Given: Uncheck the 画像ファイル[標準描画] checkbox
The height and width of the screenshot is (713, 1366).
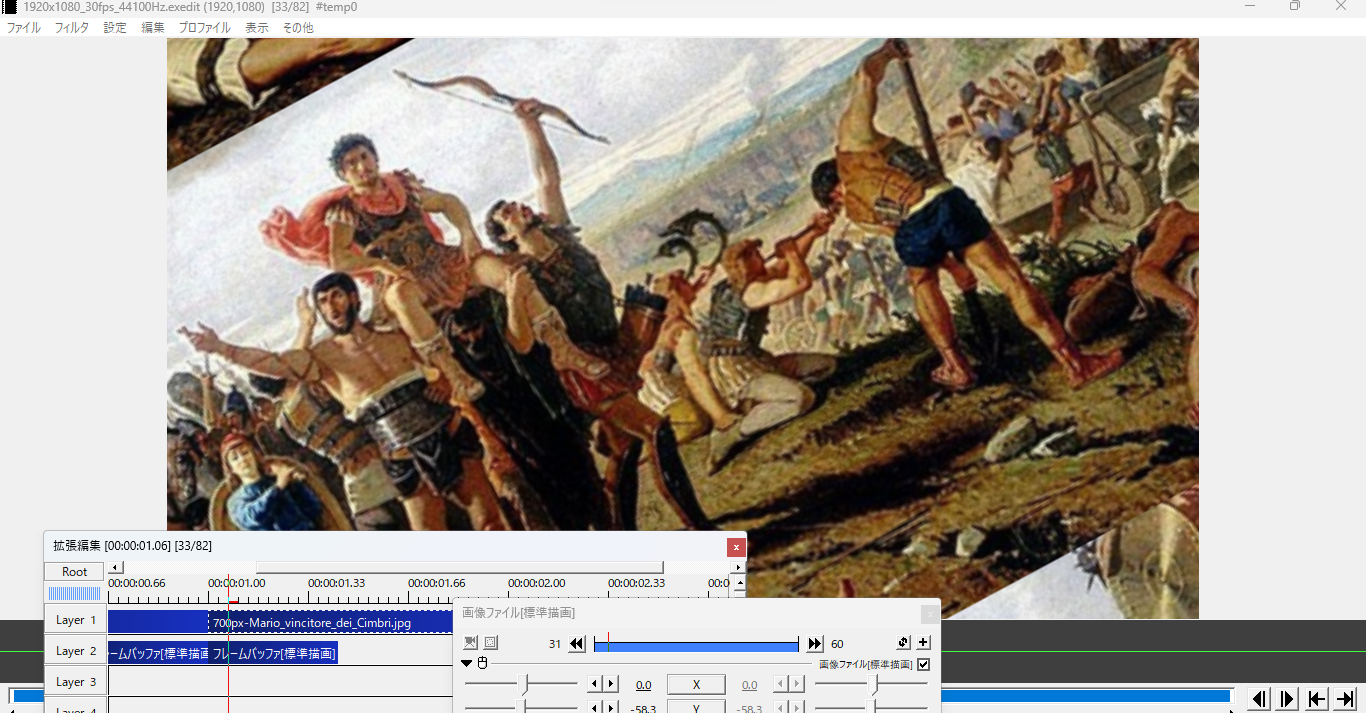Looking at the screenshot, I should pyautogui.click(x=924, y=664).
